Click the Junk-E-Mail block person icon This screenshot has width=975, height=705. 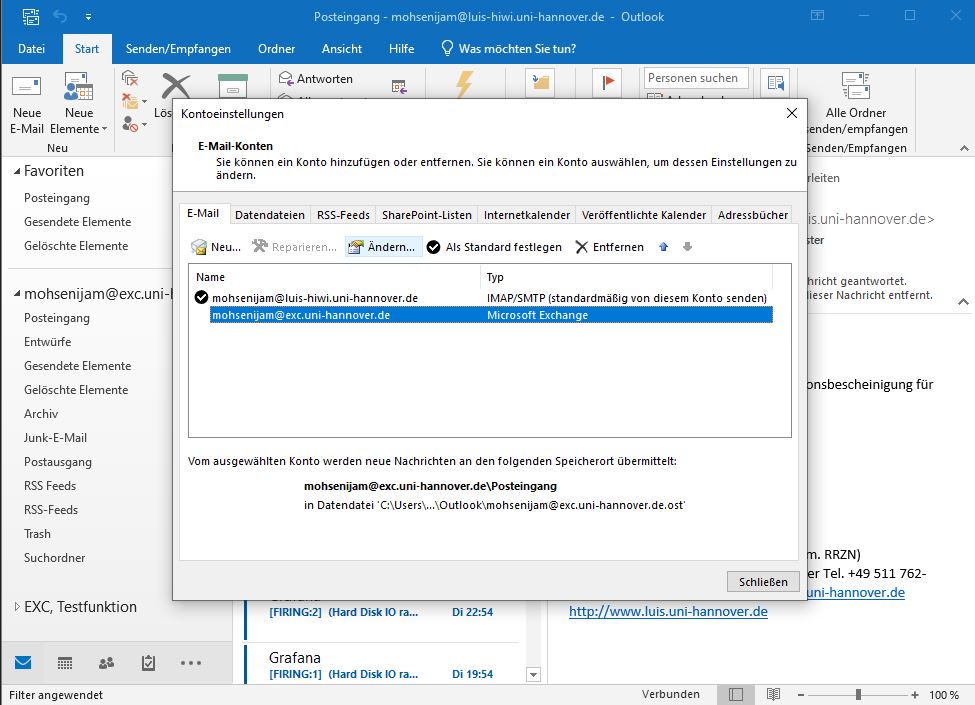[x=130, y=124]
